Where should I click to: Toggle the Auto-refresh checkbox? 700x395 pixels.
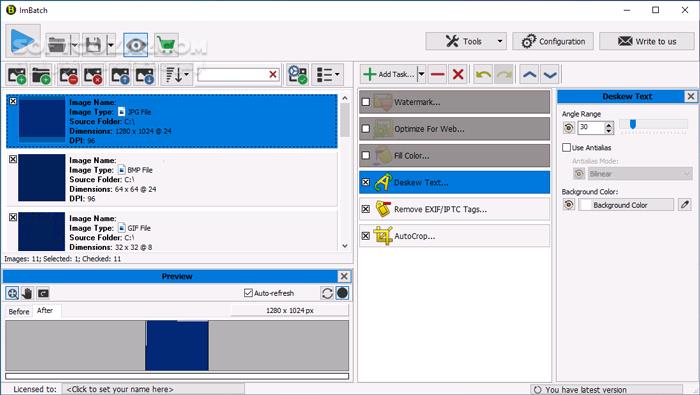(249, 293)
